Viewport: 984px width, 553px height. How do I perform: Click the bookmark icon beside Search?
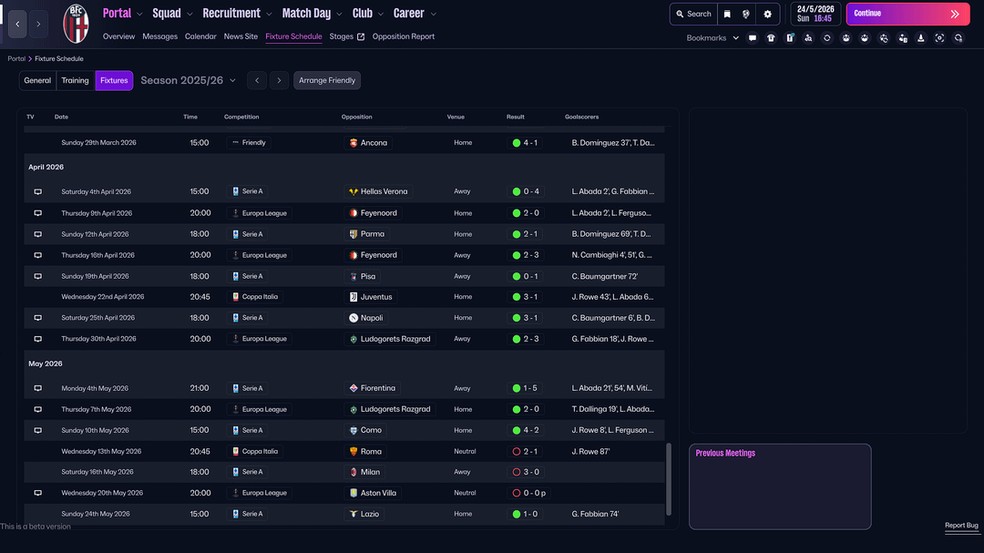click(727, 14)
